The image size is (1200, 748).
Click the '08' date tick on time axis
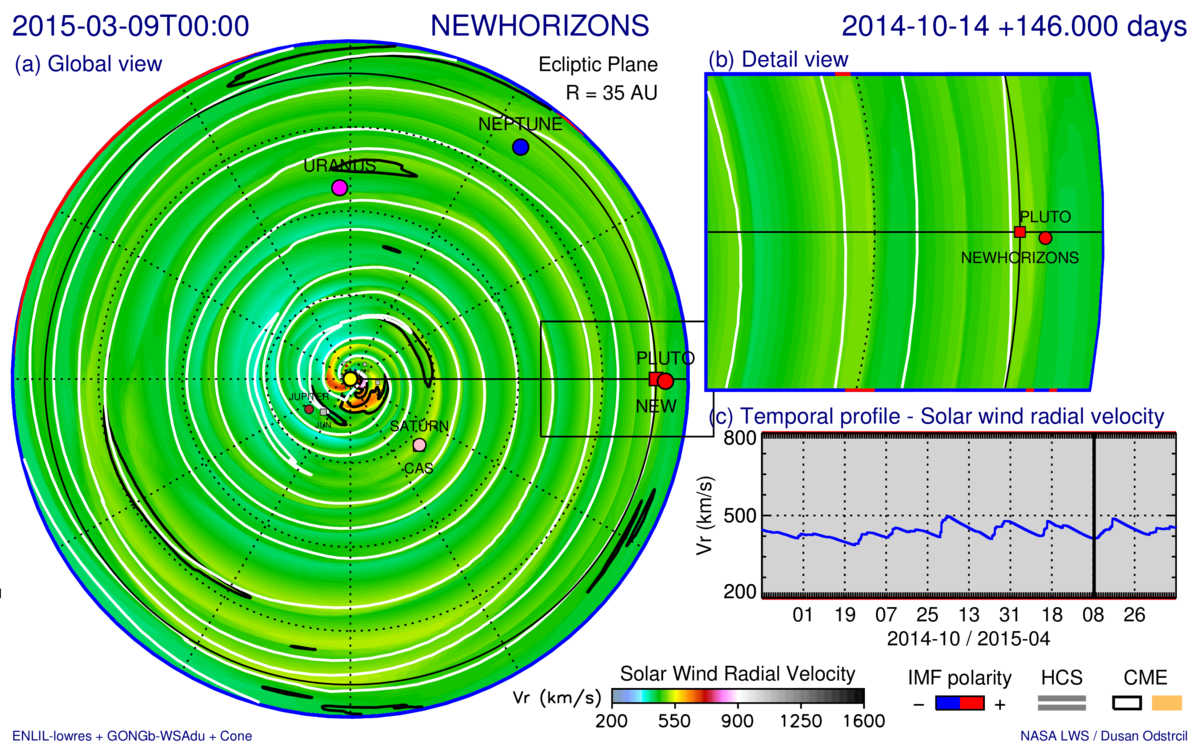coord(1093,614)
